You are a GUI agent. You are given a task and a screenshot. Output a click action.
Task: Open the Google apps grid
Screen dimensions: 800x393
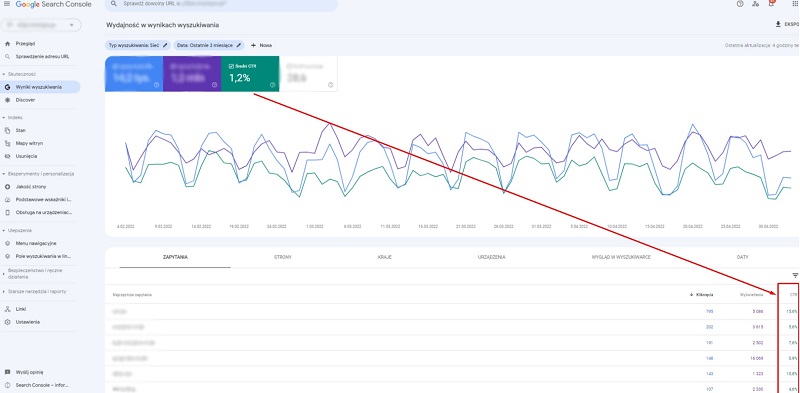[x=795, y=4]
